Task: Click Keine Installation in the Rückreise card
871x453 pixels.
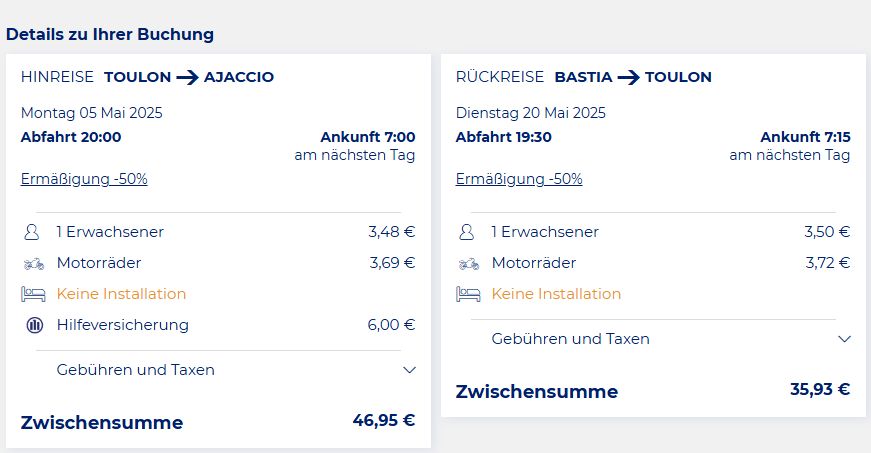Action: tap(556, 294)
